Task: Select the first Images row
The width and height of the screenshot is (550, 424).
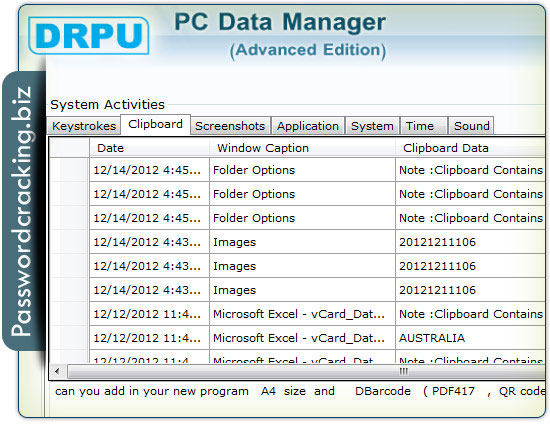Action: click(317, 242)
